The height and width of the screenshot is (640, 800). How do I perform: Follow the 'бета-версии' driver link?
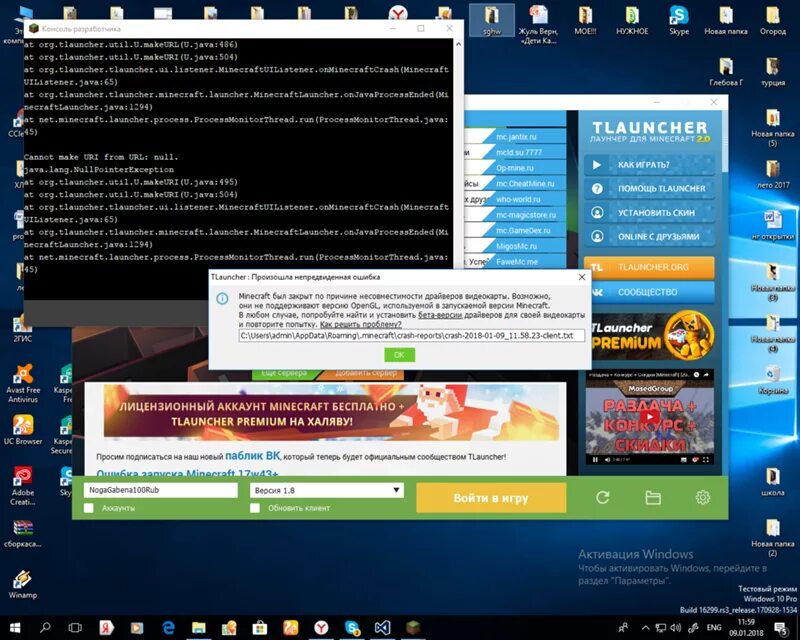coord(440,315)
